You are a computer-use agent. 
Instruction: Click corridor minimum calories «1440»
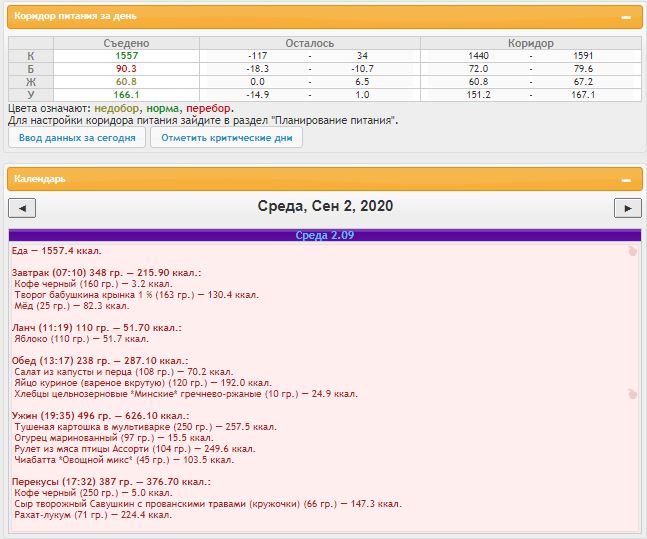478,56
